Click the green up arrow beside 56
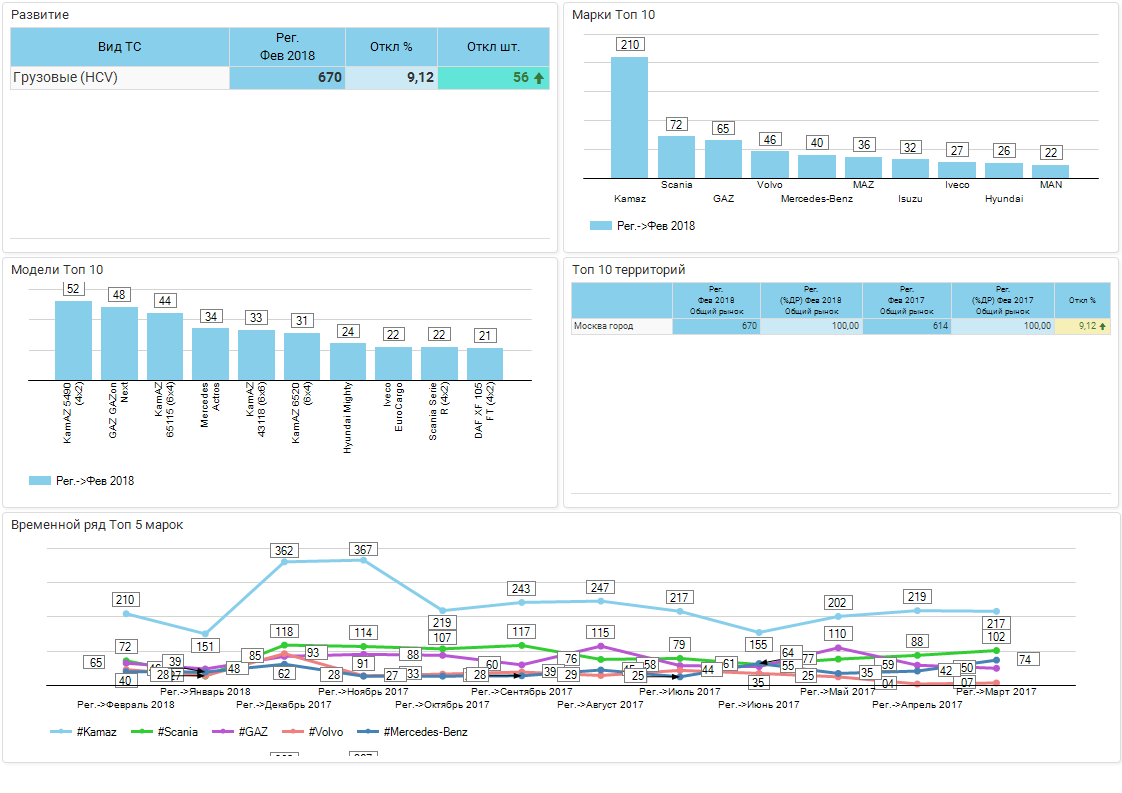 click(x=539, y=78)
